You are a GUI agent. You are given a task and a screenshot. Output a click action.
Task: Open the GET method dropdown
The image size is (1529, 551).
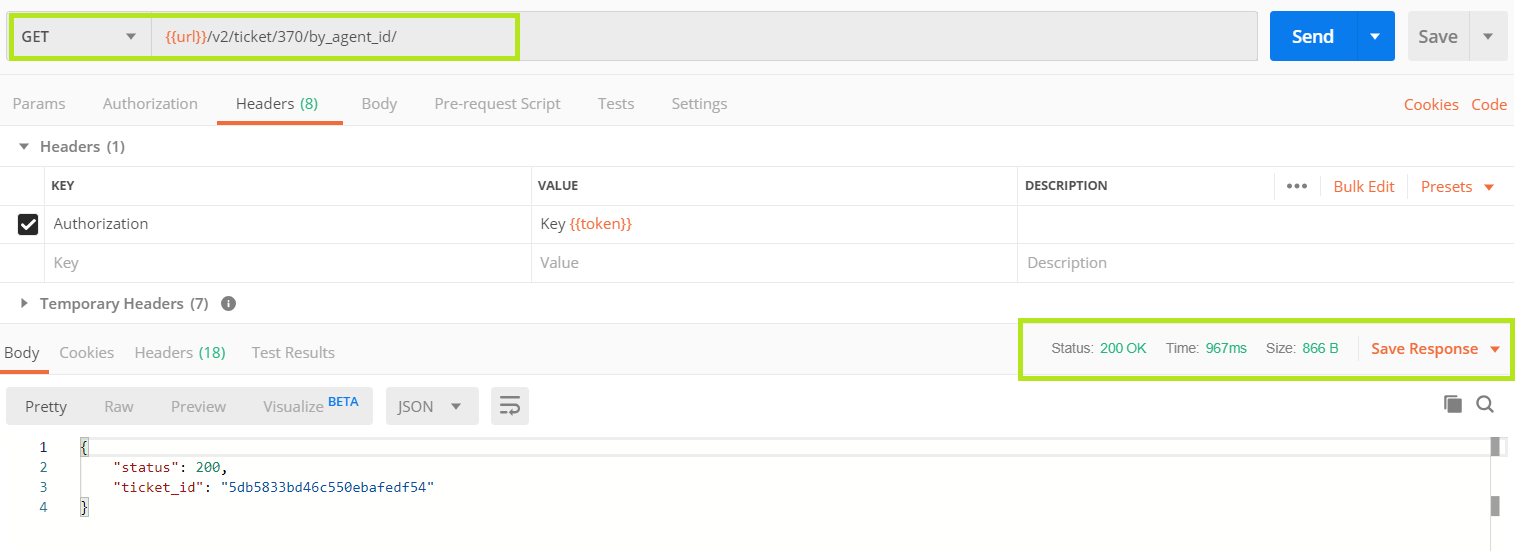79,36
